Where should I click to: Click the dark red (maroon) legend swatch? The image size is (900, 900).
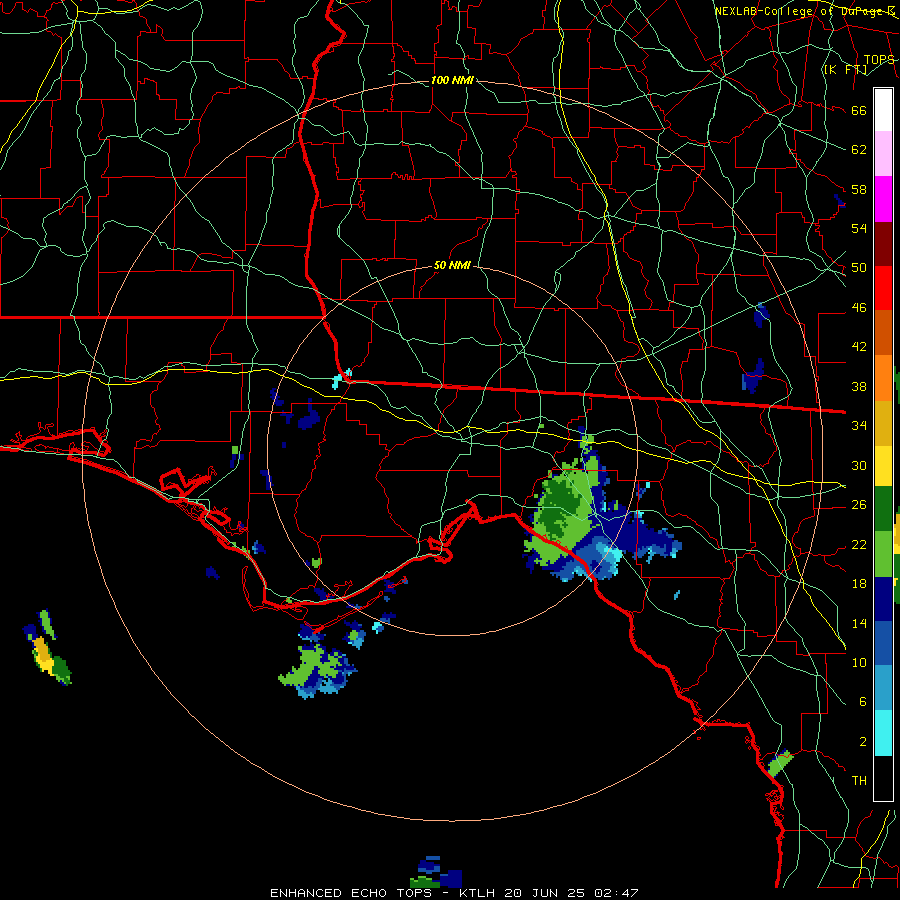click(x=883, y=245)
